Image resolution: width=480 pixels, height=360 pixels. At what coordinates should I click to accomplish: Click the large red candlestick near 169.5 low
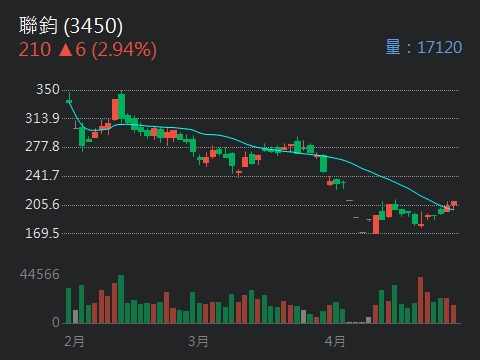(x=376, y=224)
